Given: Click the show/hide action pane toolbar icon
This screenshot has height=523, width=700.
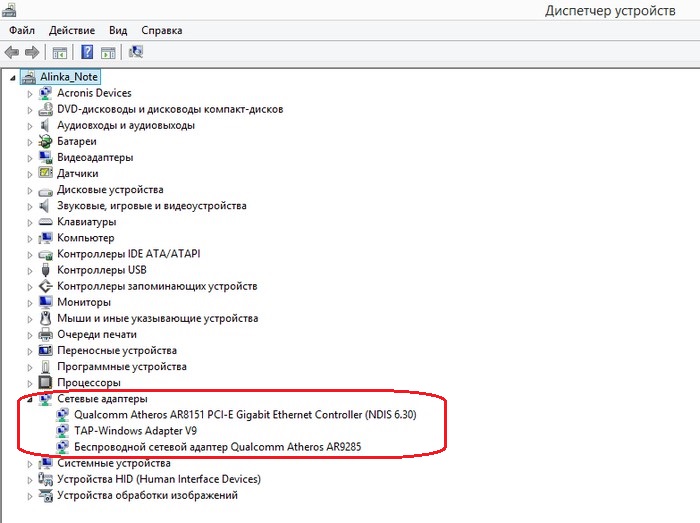Looking at the screenshot, I should point(108,53).
